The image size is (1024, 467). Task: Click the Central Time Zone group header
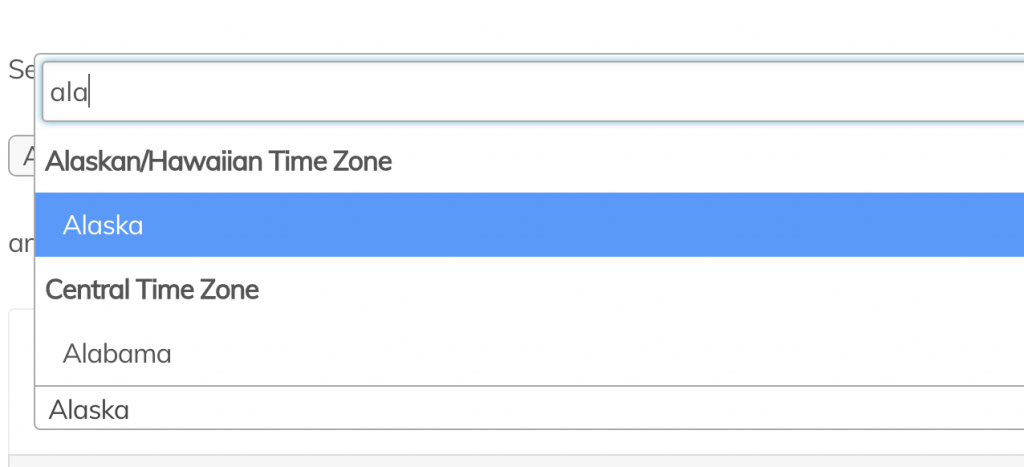[x=153, y=290]
